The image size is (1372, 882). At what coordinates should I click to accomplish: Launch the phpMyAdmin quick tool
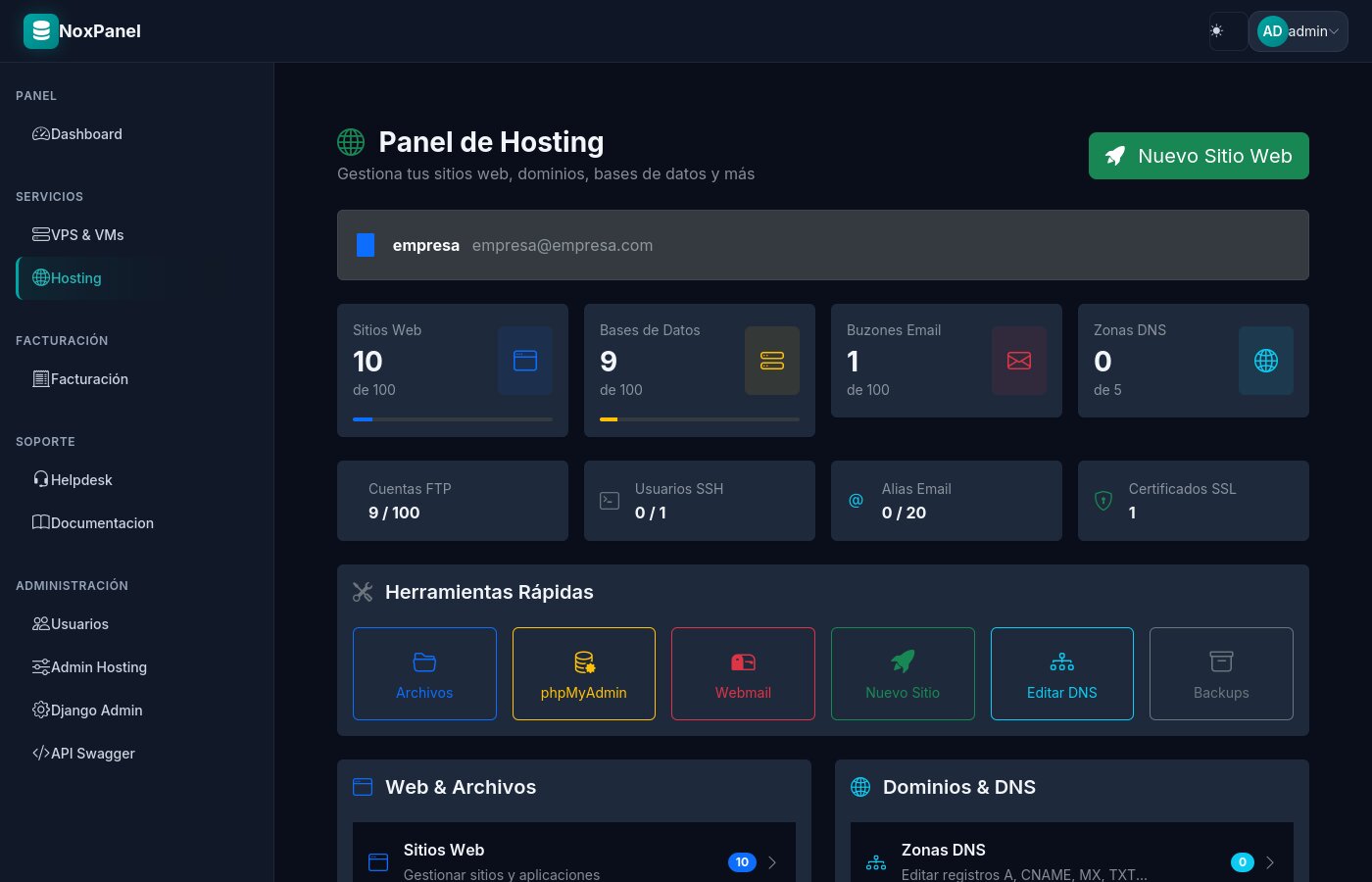(583, 674)
